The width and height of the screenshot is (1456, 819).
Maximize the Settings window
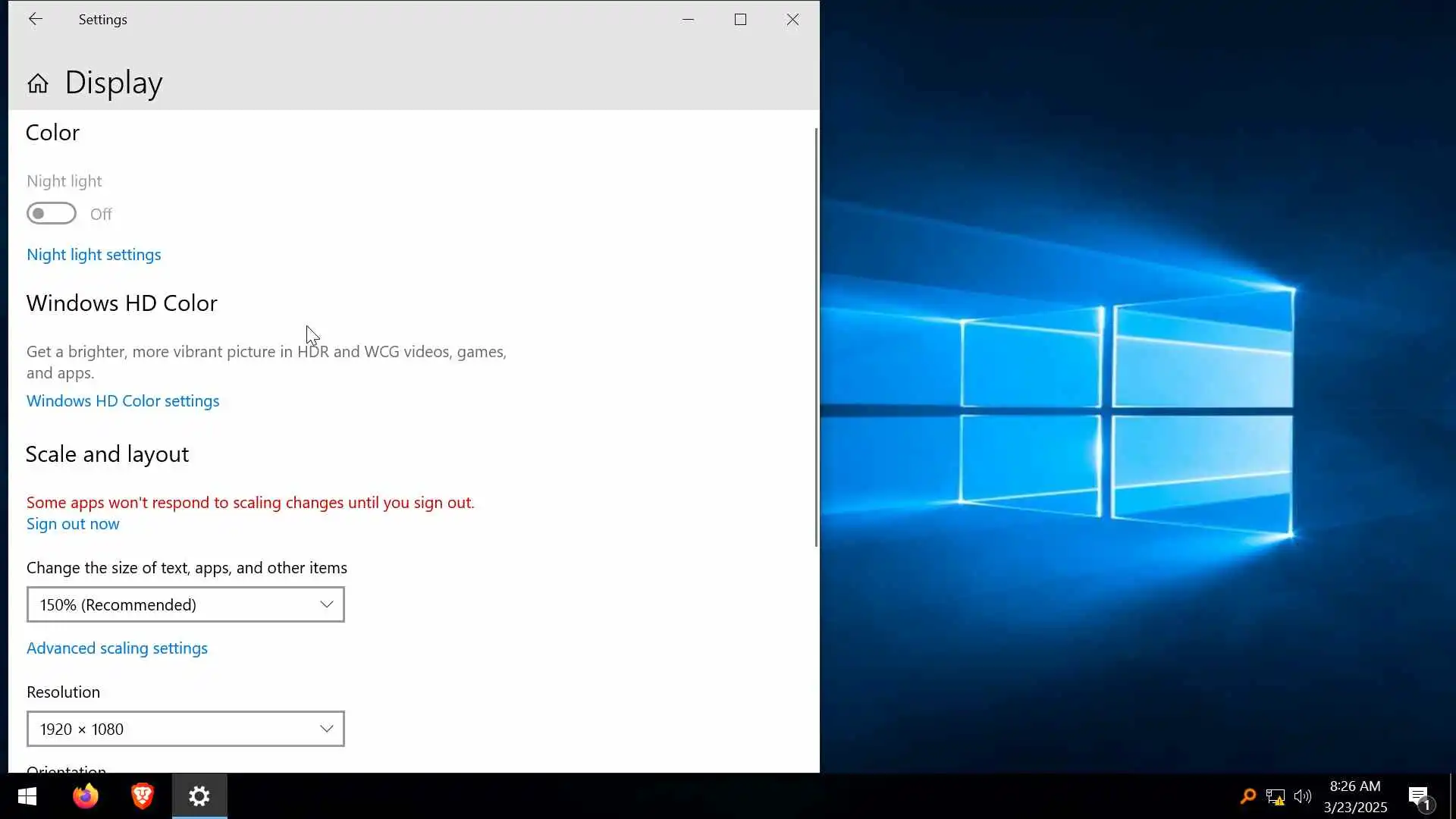pos(740,20)
